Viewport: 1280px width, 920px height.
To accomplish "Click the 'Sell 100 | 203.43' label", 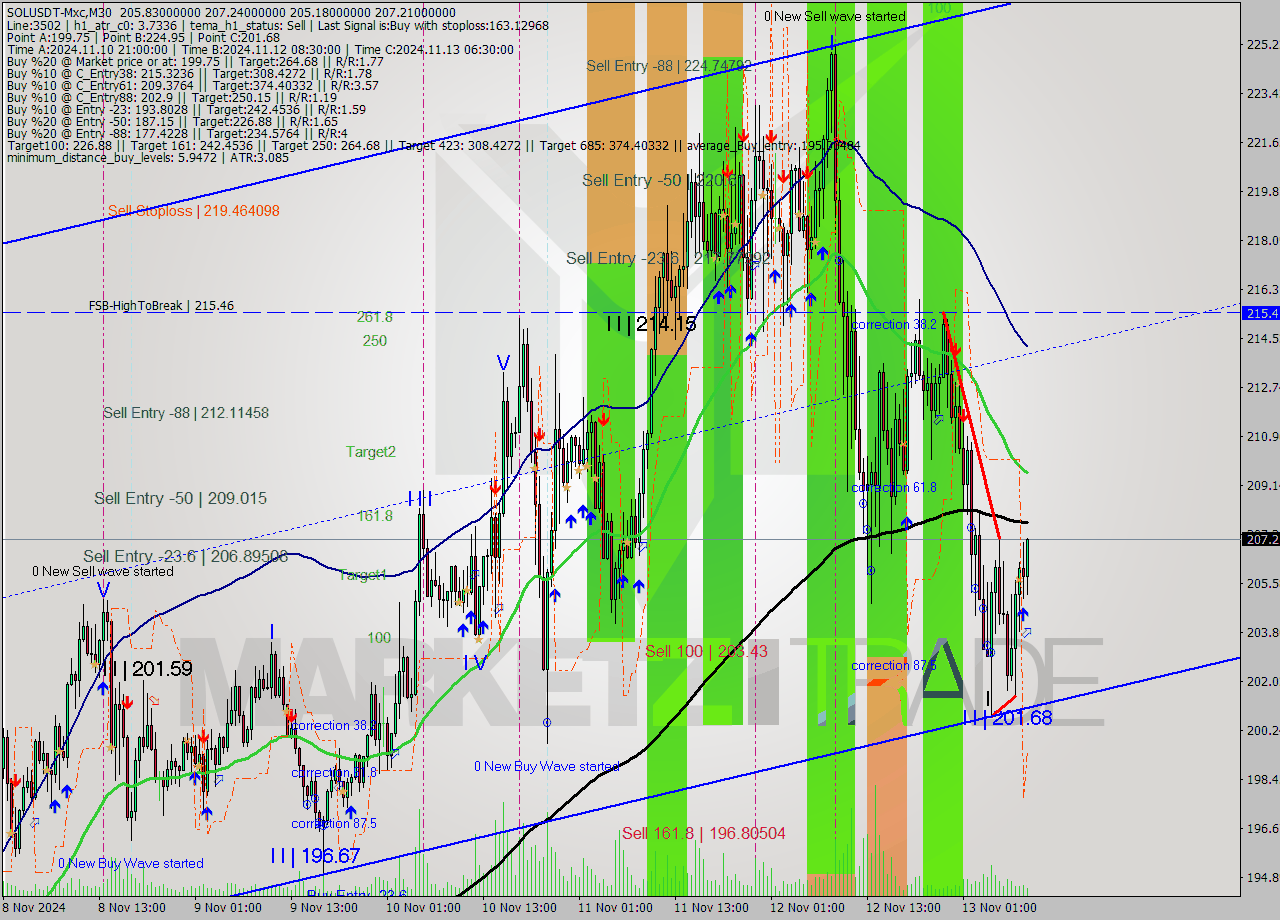I will 706,652.
